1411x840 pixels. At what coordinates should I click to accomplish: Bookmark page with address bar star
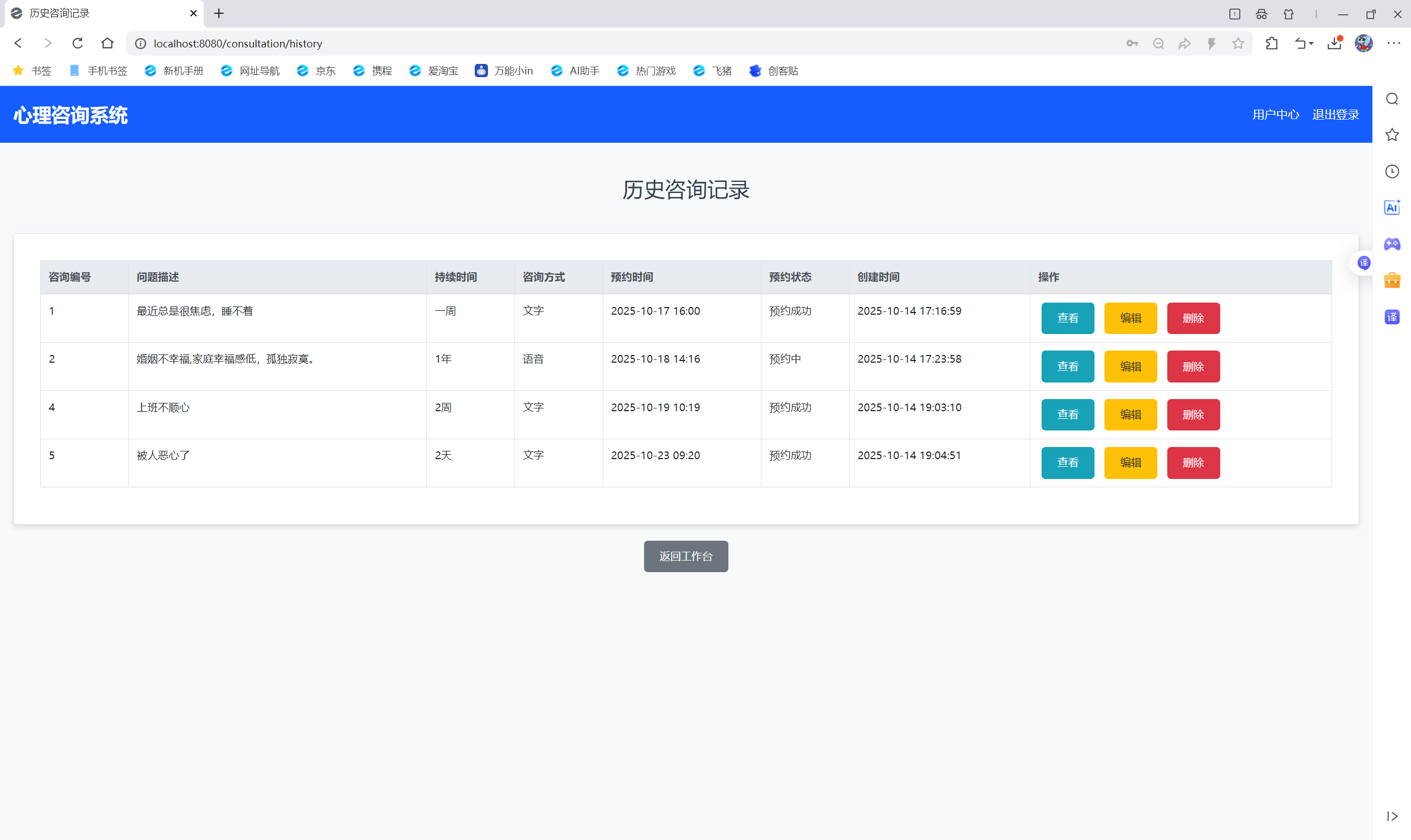(x=1238, y=44)
